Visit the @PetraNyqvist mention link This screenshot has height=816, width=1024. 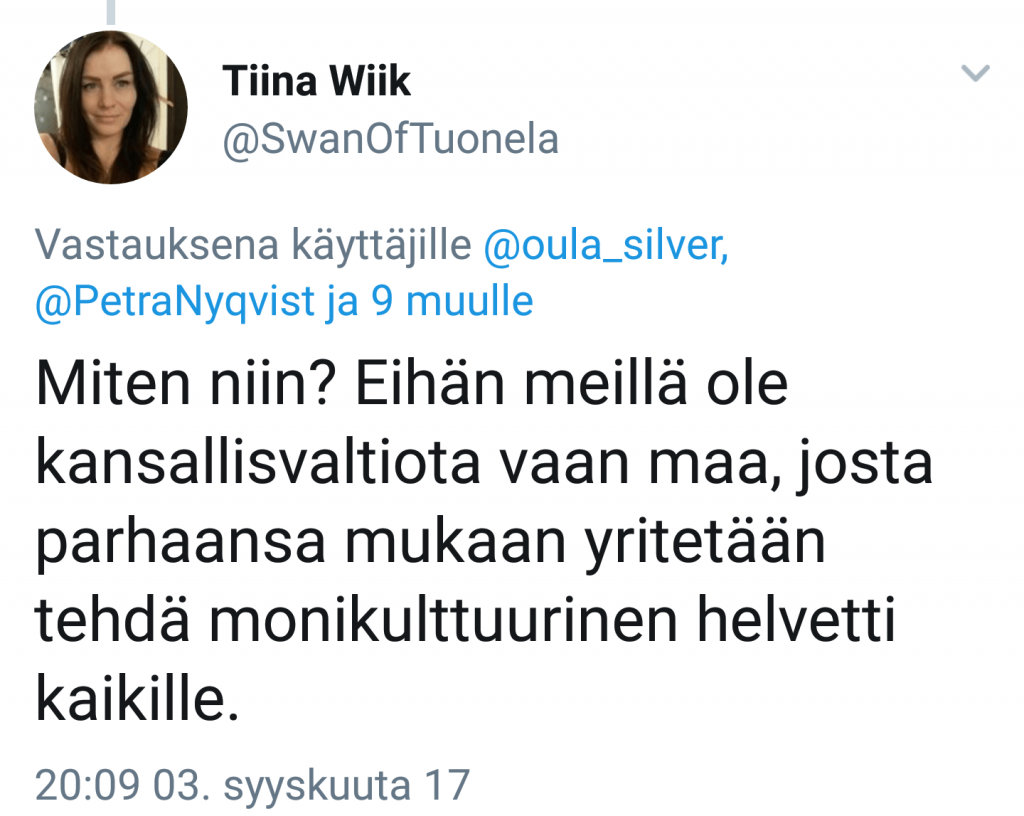(x=175, y=302)
